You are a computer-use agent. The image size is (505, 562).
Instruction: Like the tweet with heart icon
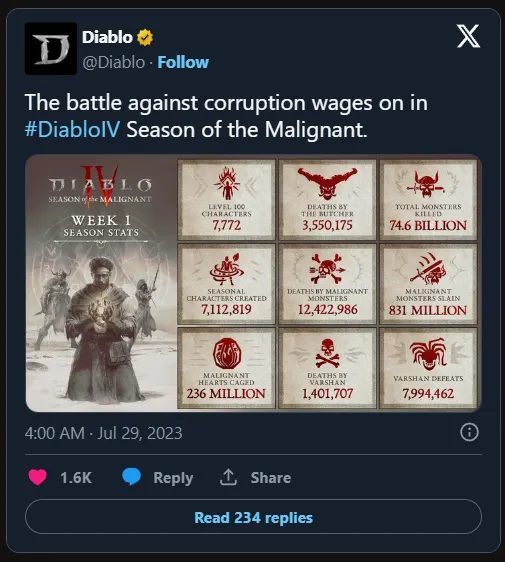(38, 477)
